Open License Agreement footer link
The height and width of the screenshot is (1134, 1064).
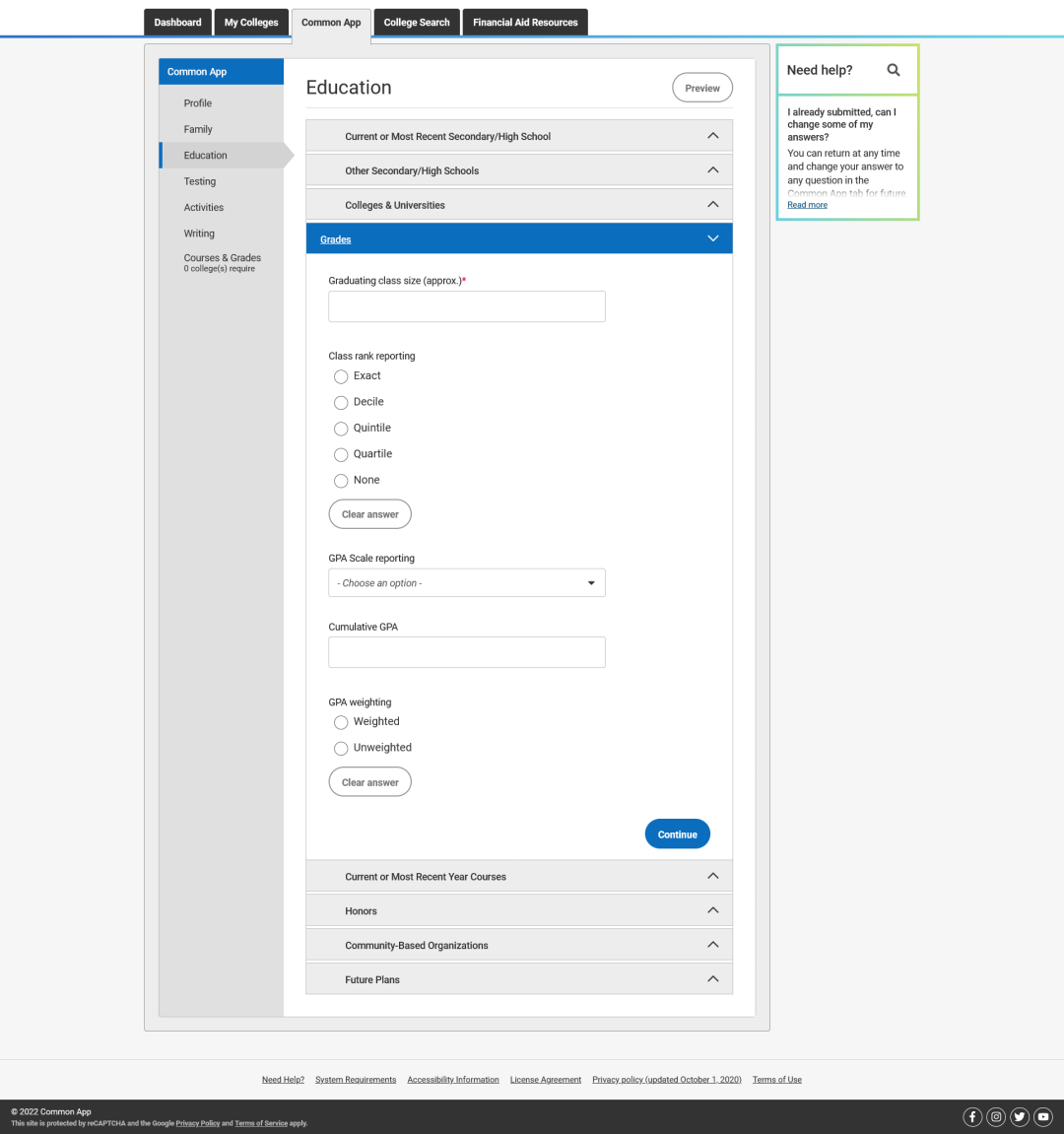click(546, 1080)
